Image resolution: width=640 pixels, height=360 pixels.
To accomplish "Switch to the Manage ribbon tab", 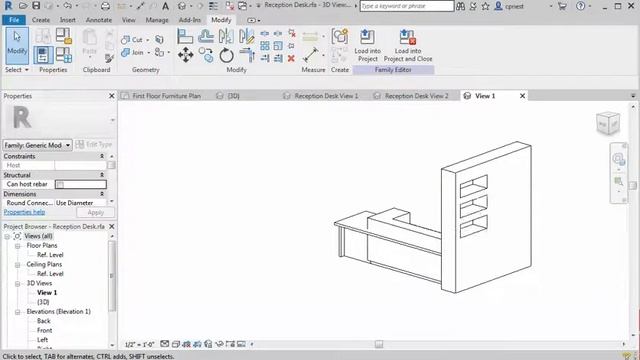I will tap(157, 20).
